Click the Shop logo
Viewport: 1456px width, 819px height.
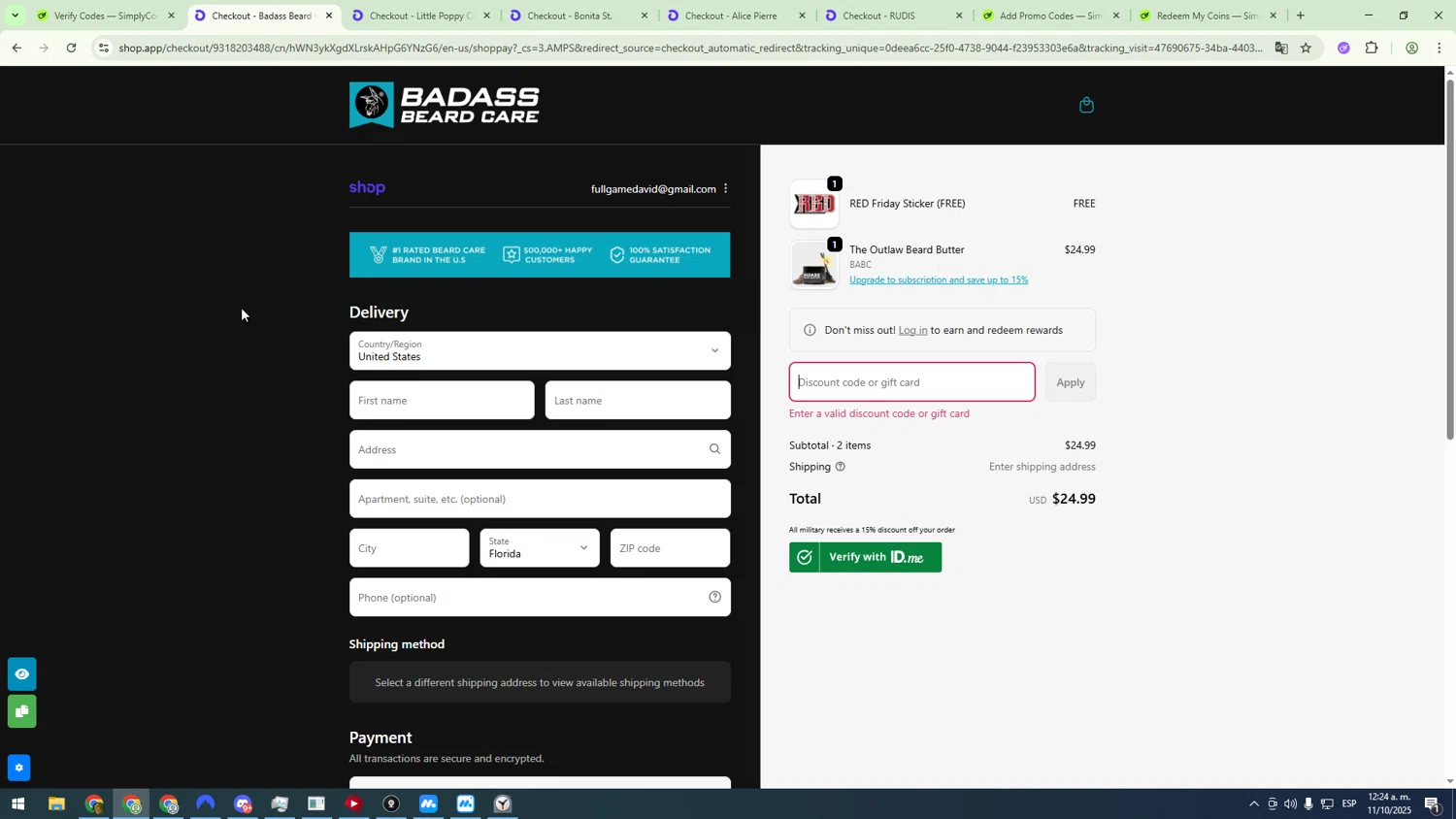pyautogui.click(x=367, y=188)
